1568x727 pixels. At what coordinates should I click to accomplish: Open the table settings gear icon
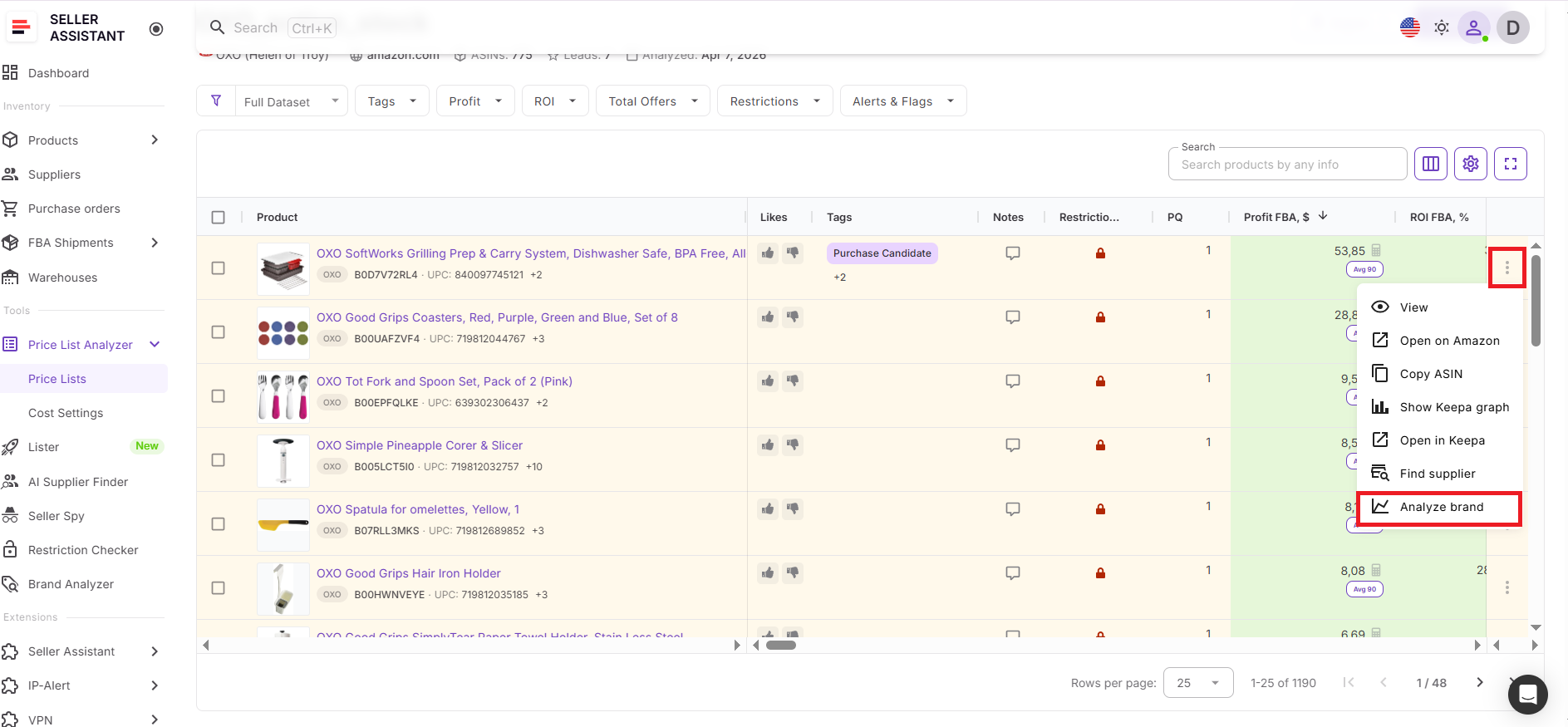[1471, 164]
